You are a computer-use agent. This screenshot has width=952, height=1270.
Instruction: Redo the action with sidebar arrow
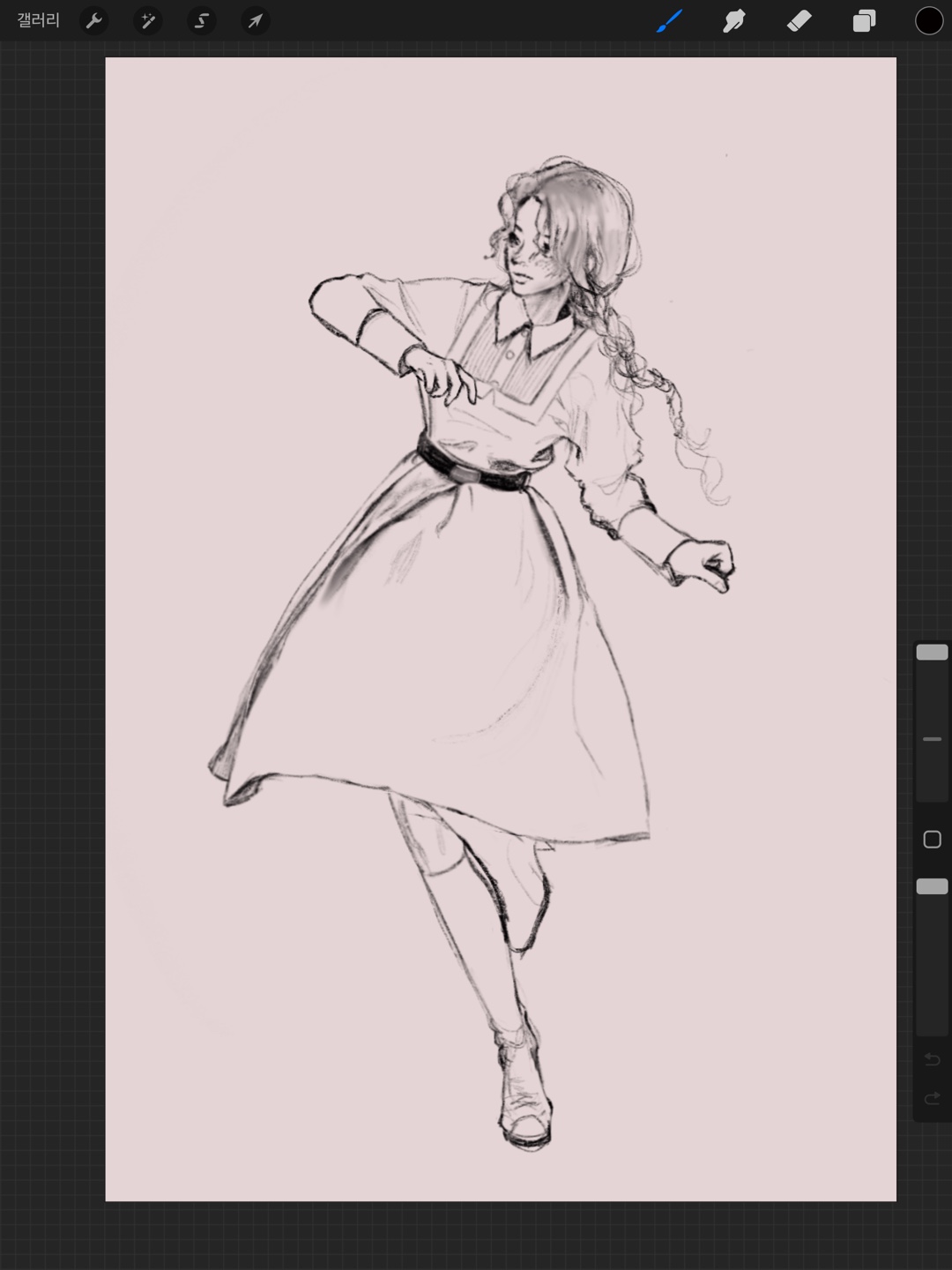[x=932, y=1099]
